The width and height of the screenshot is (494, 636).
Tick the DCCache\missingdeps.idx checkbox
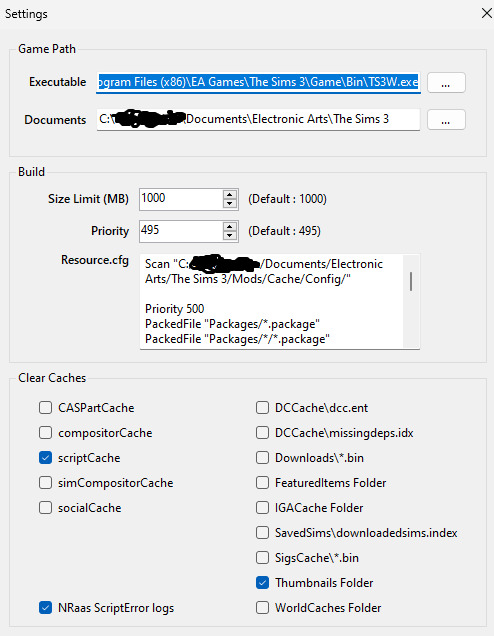coord(262,433)
